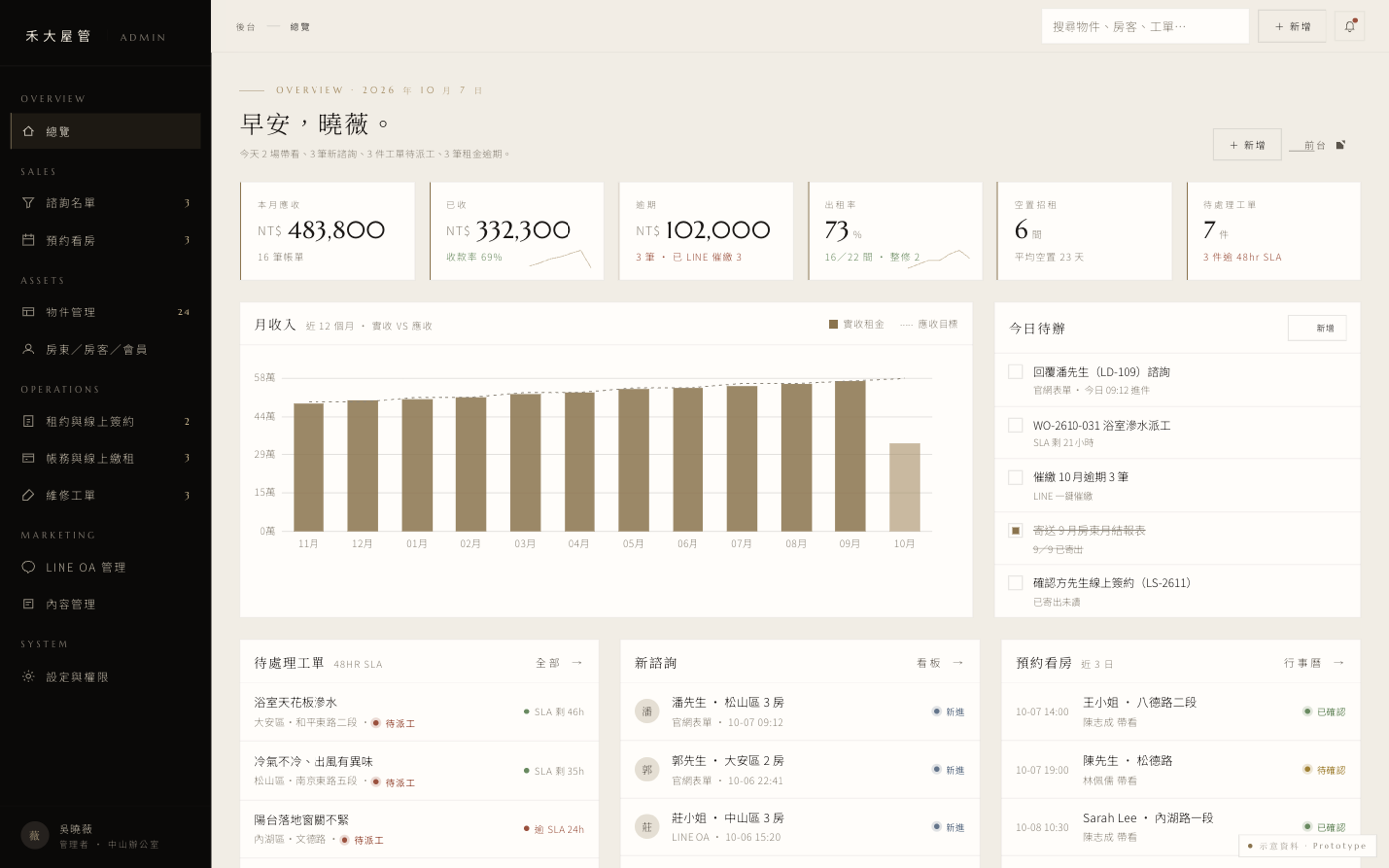Click the 物件管理 sidebar icon
The image size is (1389, 868).
28,311
